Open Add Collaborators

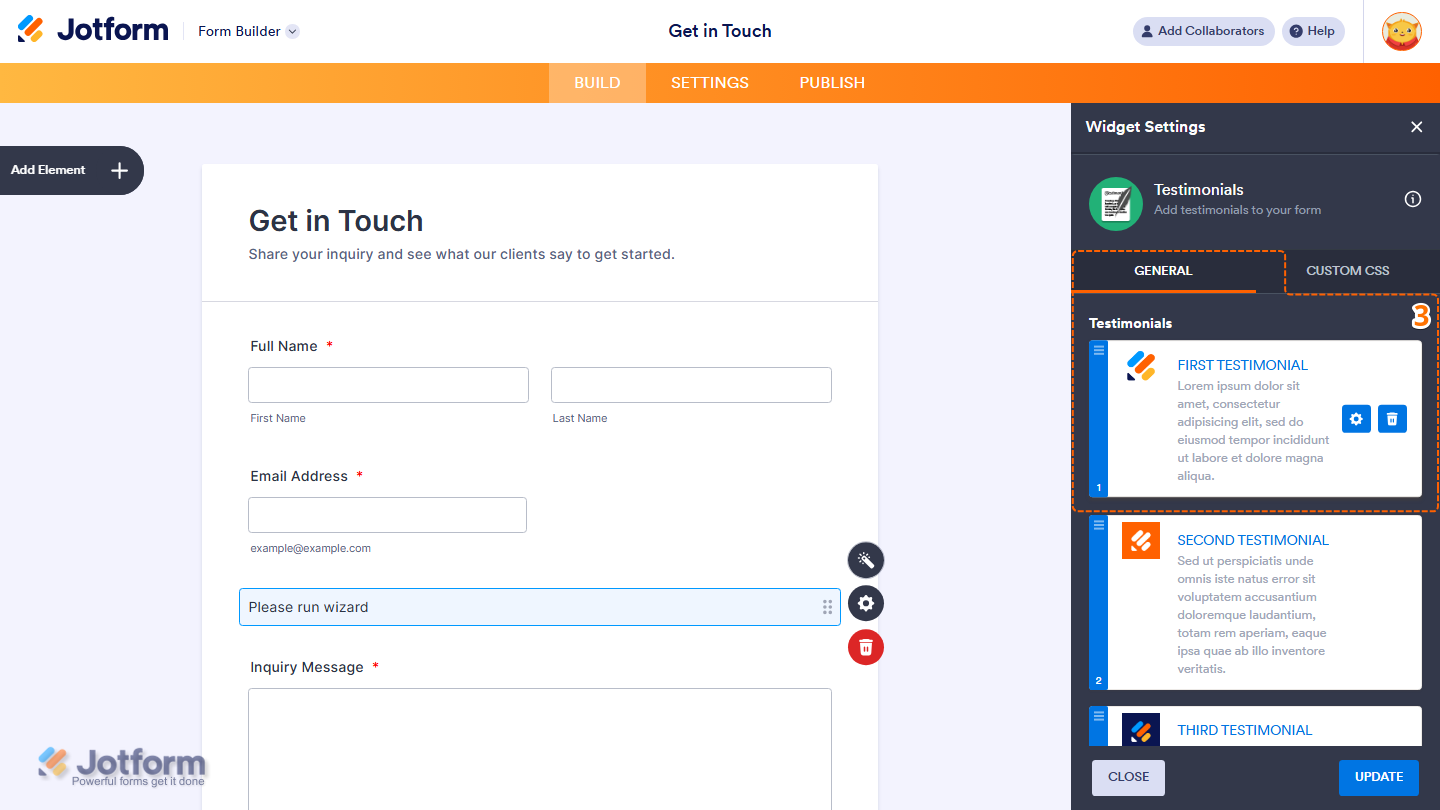coord(1203,31)
